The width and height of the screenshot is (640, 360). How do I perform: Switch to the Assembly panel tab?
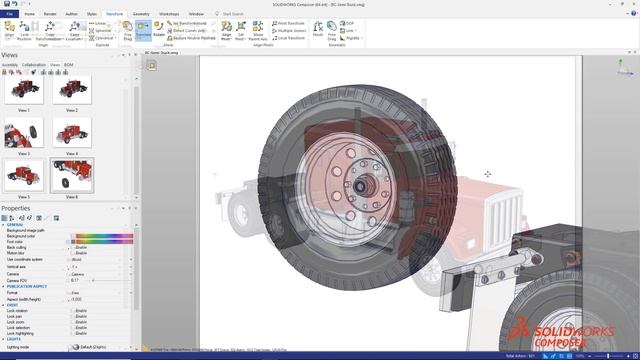10,65
